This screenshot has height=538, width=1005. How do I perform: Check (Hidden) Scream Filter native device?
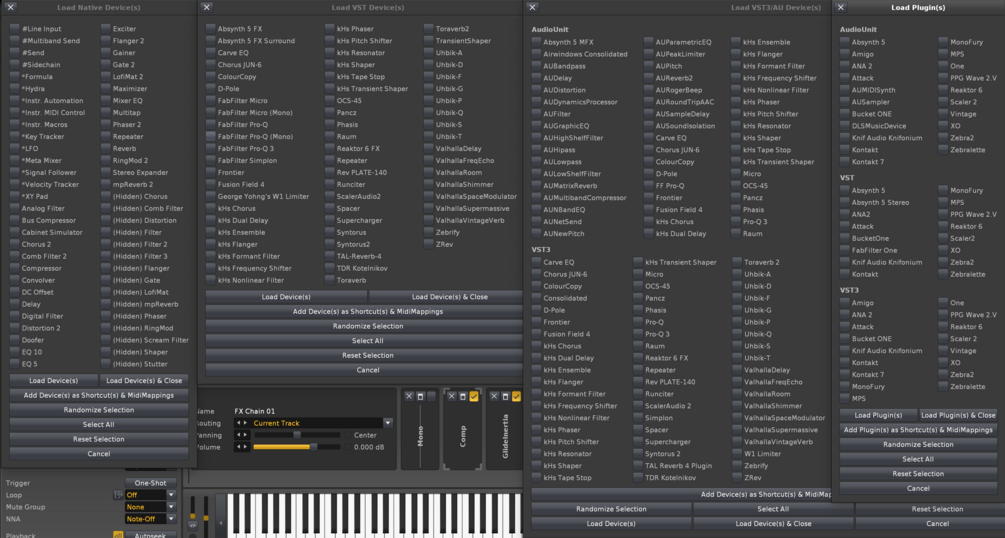coord(106,340)
